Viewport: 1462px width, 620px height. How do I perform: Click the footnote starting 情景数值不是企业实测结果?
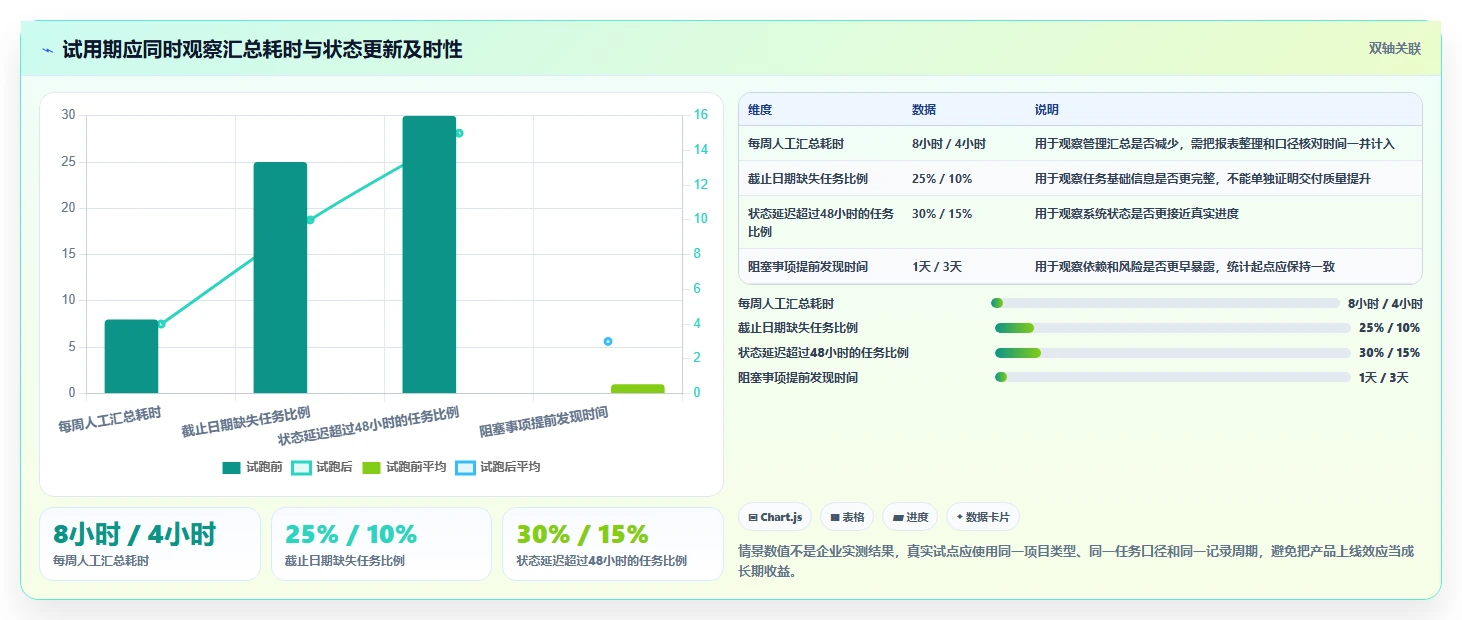coord(1076,561)
